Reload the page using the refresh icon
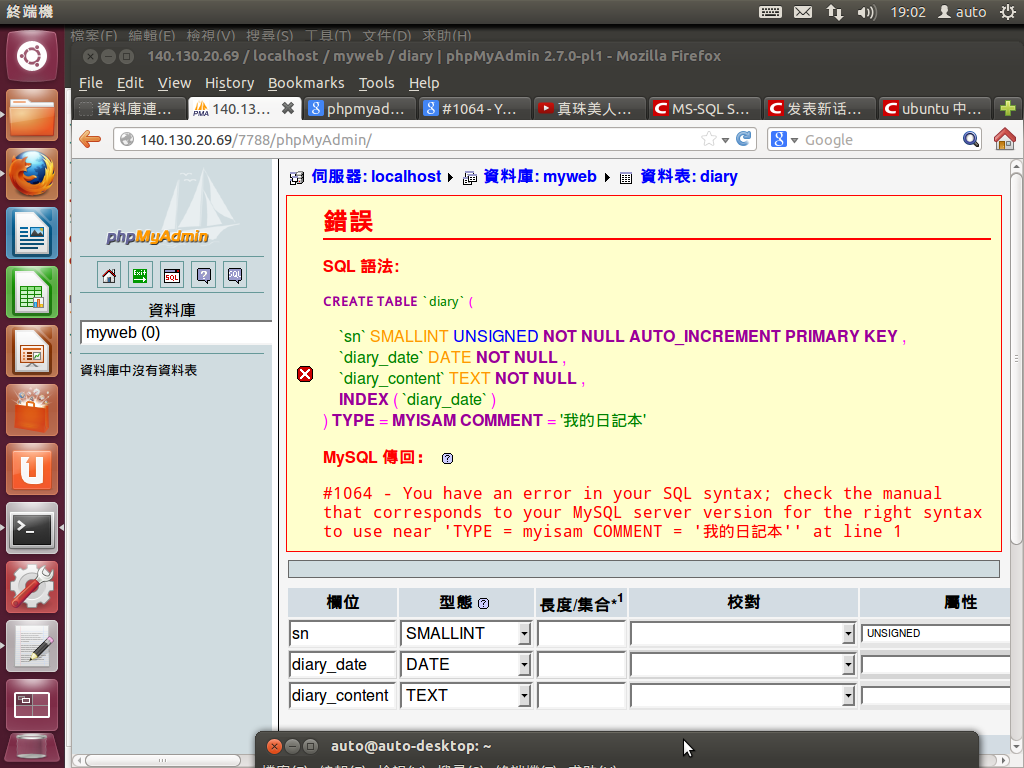The width and height of the screenshot is (1024, 768). [743, 139]
